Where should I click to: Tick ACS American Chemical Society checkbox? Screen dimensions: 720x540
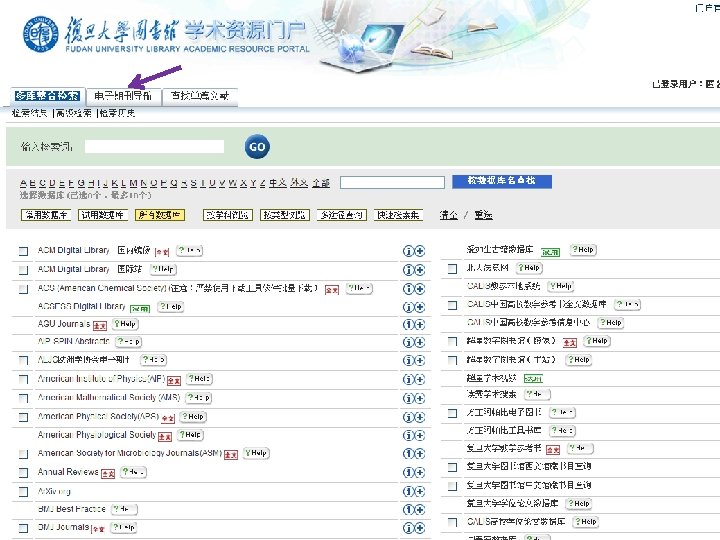coord(23,289)
